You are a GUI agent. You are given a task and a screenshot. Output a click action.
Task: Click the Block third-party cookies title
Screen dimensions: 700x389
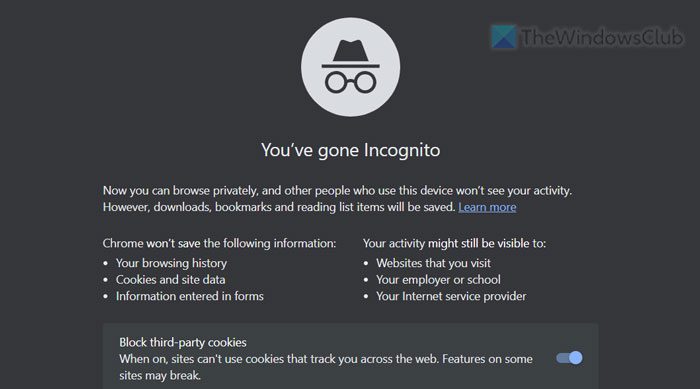183,343
